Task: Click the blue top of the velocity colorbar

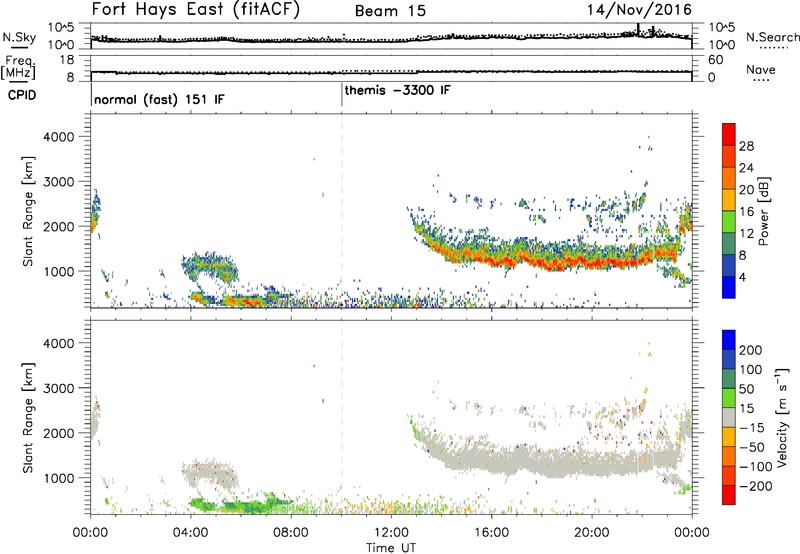Action: 729,340
